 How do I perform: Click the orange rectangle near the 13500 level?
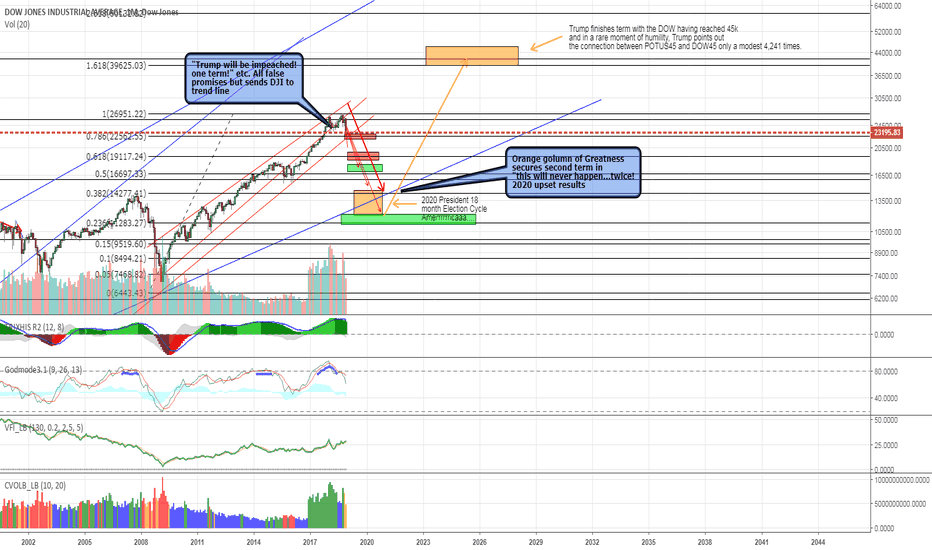click(368, 202)
